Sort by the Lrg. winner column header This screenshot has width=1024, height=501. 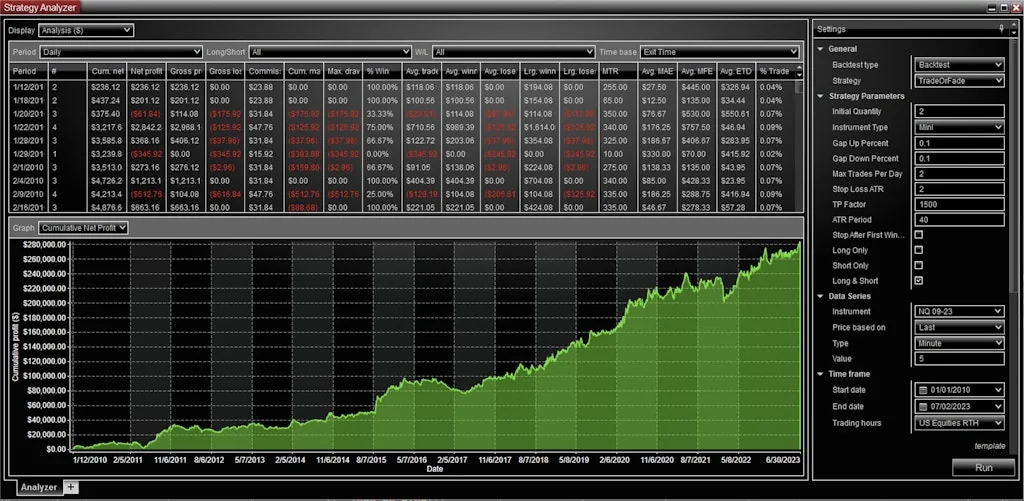click(539, 71)
